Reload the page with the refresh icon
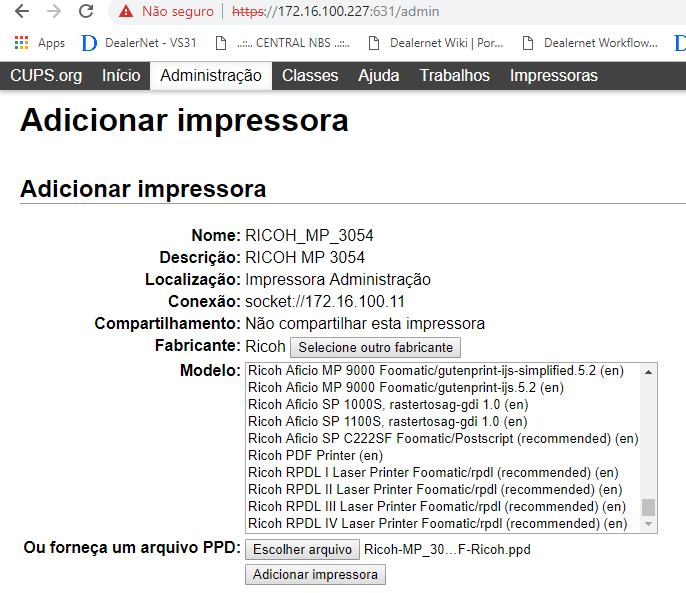Viewport: 686px width, 593px height. (86, 11)
